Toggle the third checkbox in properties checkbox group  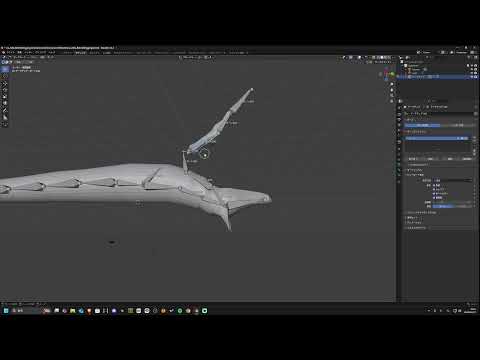pyautogui.click(x=434, y=193)
